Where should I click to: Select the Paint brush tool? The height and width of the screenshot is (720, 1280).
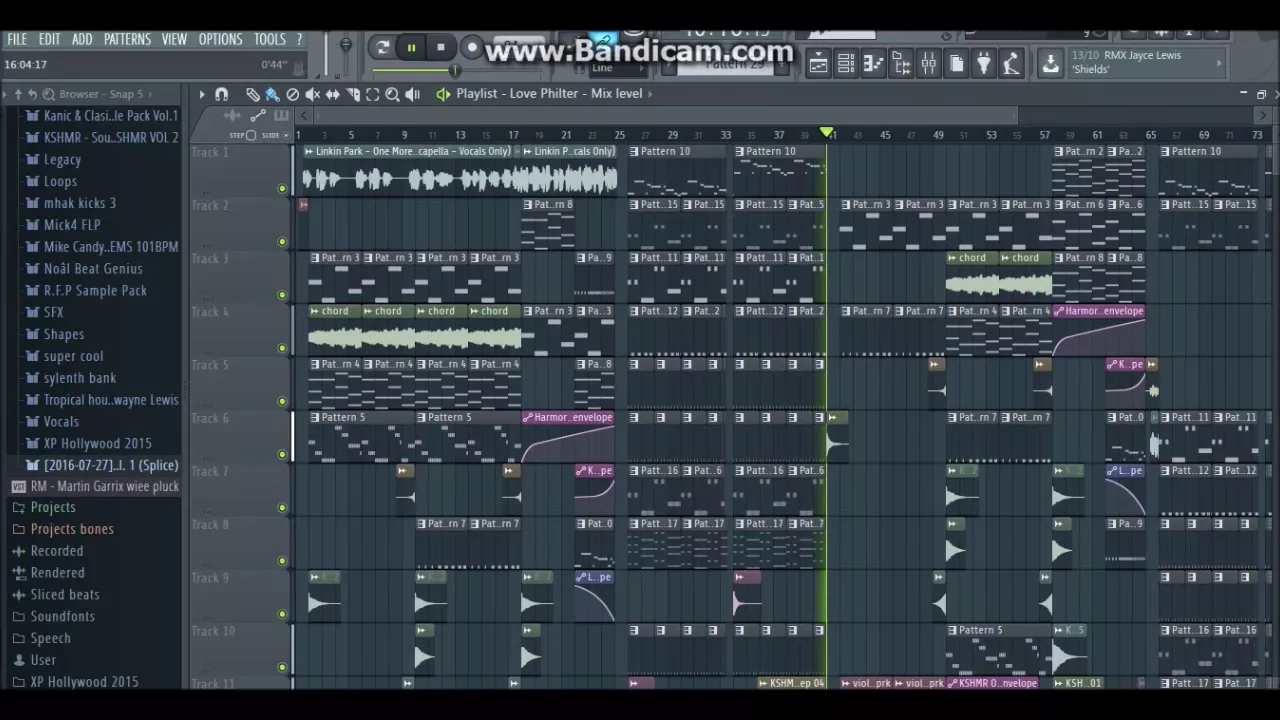[272, 94]
